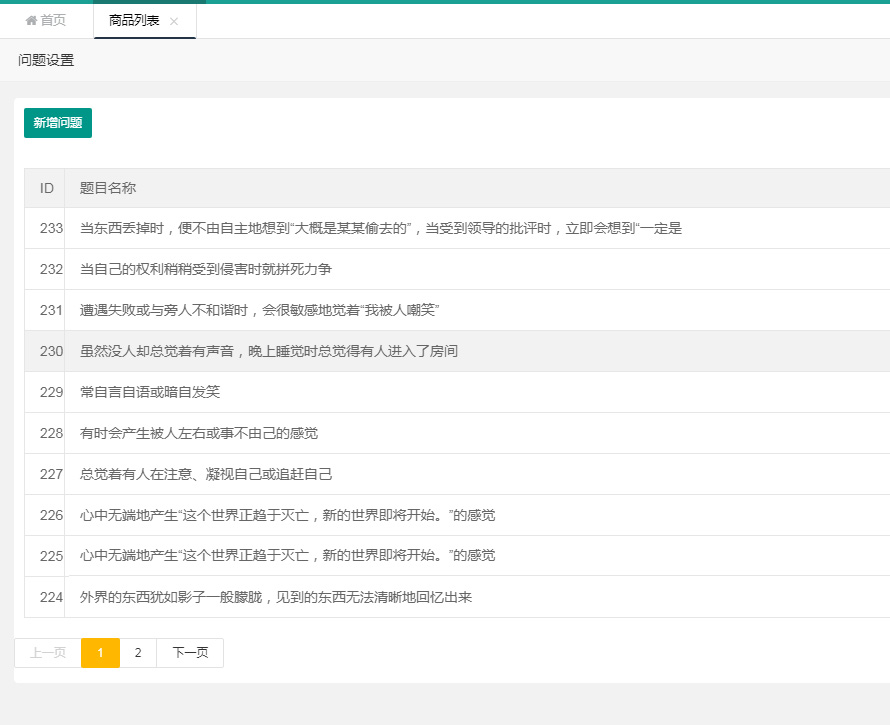890x725 pixels.
Task: Click the home icon in 首页 tab
Action: (x=31, y=21)
